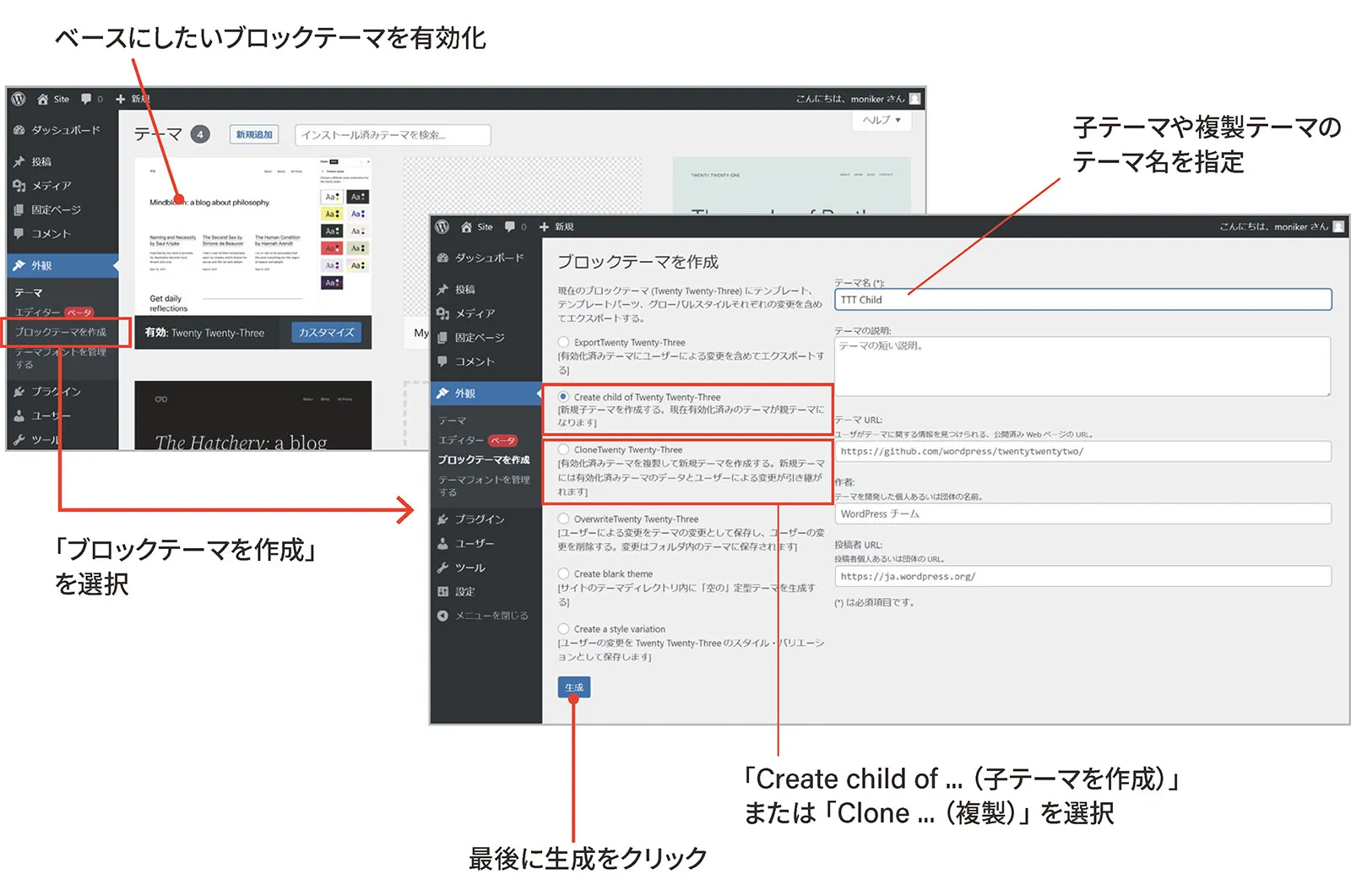Click the カスタマイズ button on Twenty Twenty-Three
The height and width of the screenshot is (896, 1351).
(326, 333)
